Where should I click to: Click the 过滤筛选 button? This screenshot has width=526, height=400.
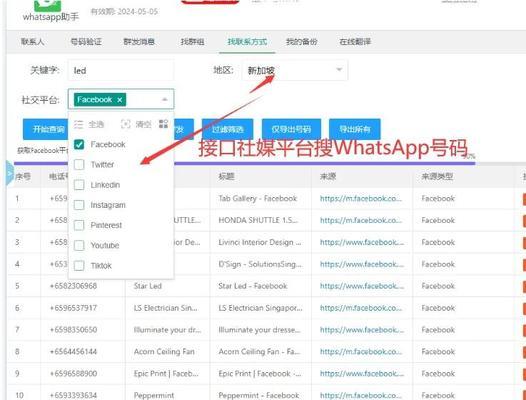tap(227, 129)
